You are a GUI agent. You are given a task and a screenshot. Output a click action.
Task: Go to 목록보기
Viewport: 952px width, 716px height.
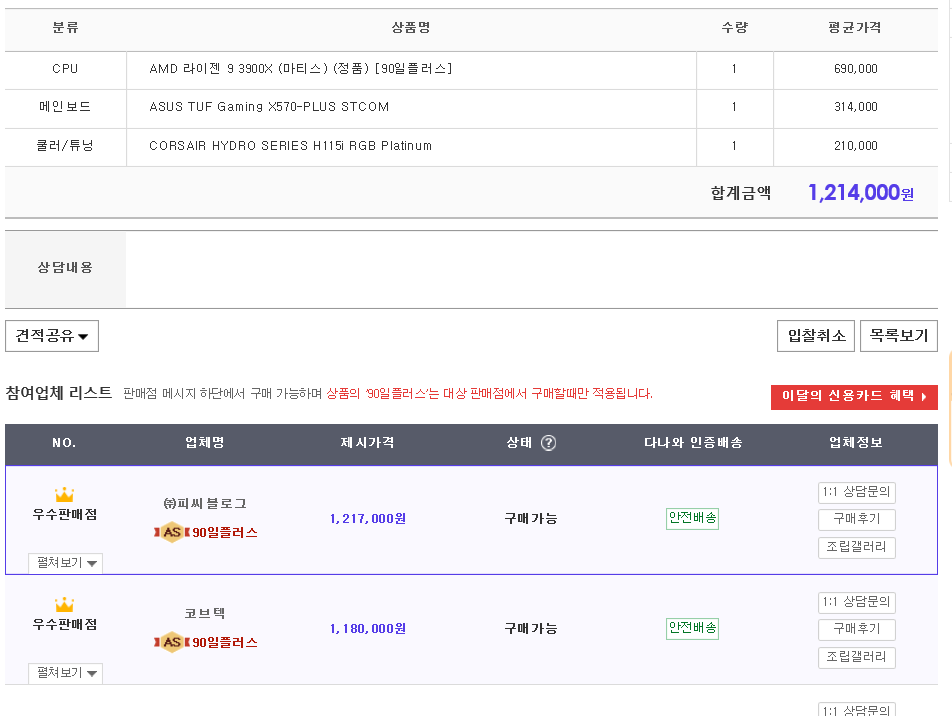coord(898,336)
